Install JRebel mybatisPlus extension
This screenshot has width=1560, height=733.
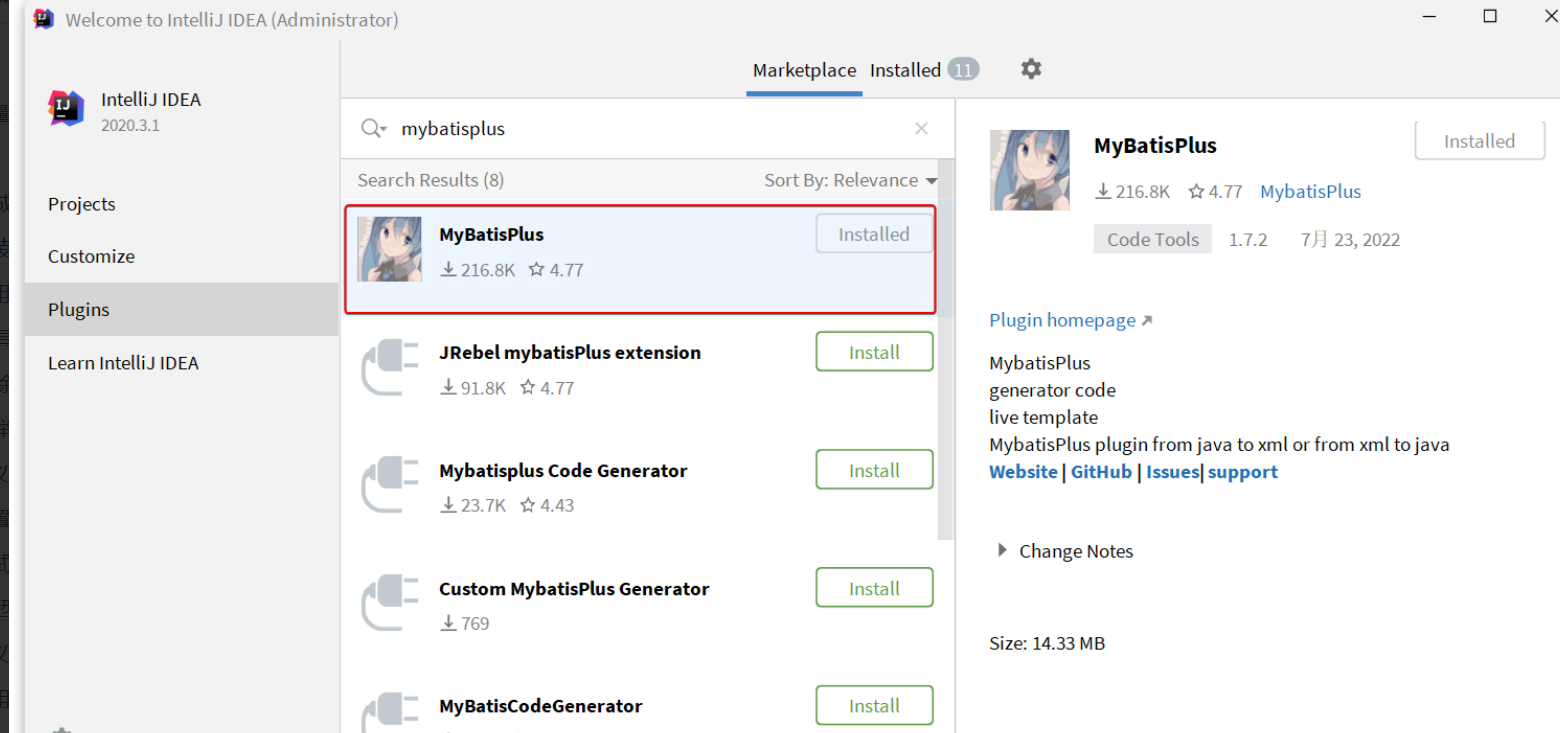click(874, 352)
